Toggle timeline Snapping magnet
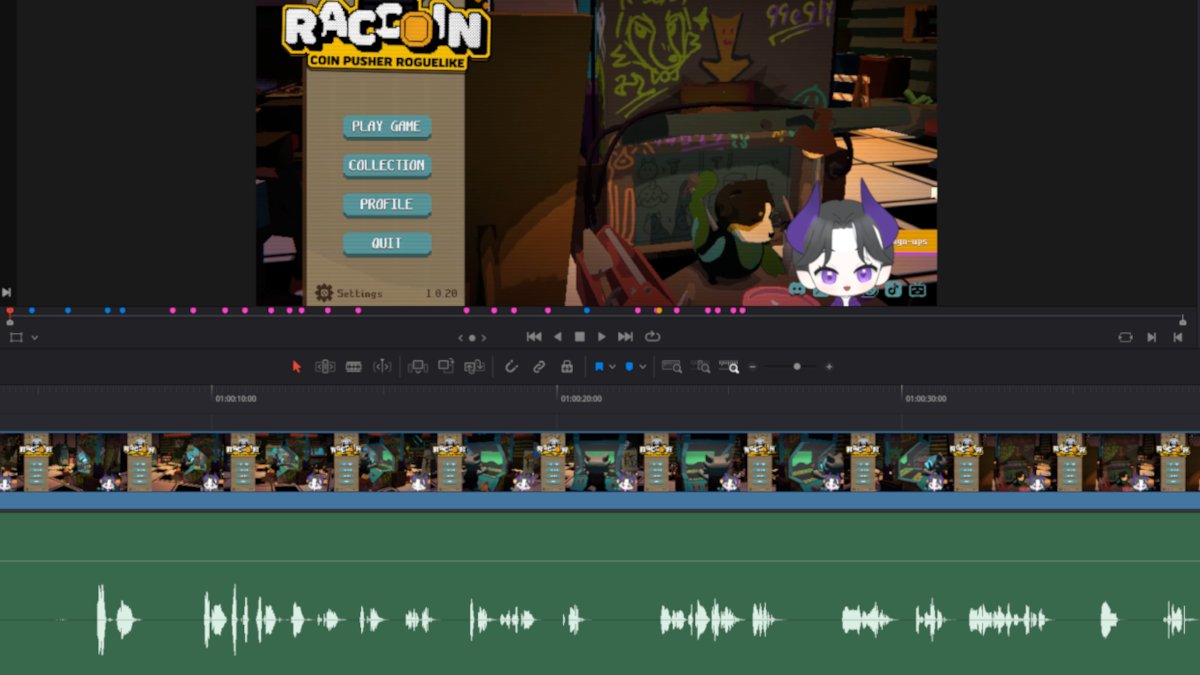Viewport: 1200px width, 675px height. point(511,367)
